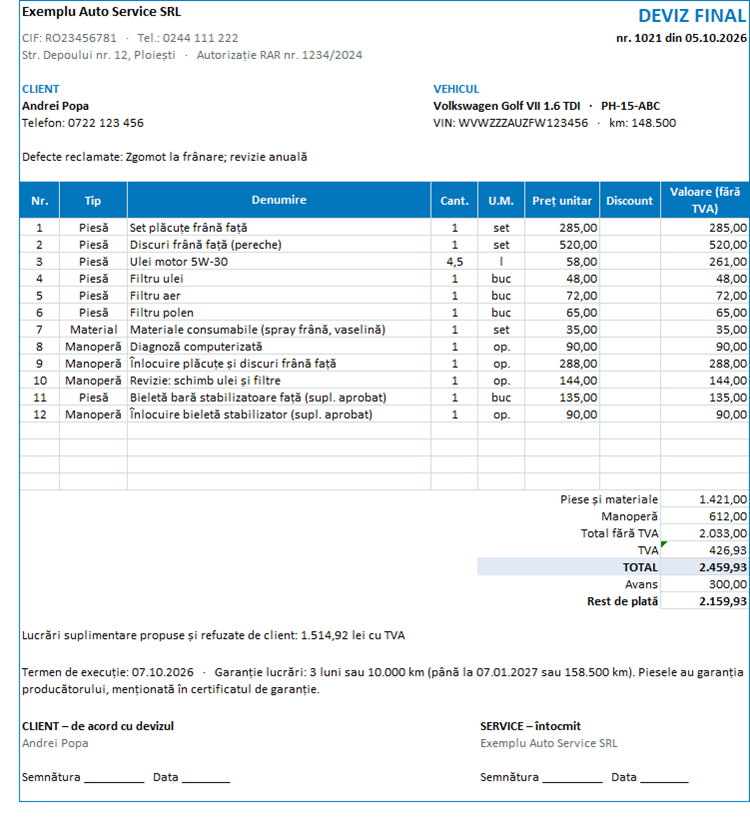Select the CLIENT section heading
Viewport: 750px width, 819px height.
pos(40,89)
